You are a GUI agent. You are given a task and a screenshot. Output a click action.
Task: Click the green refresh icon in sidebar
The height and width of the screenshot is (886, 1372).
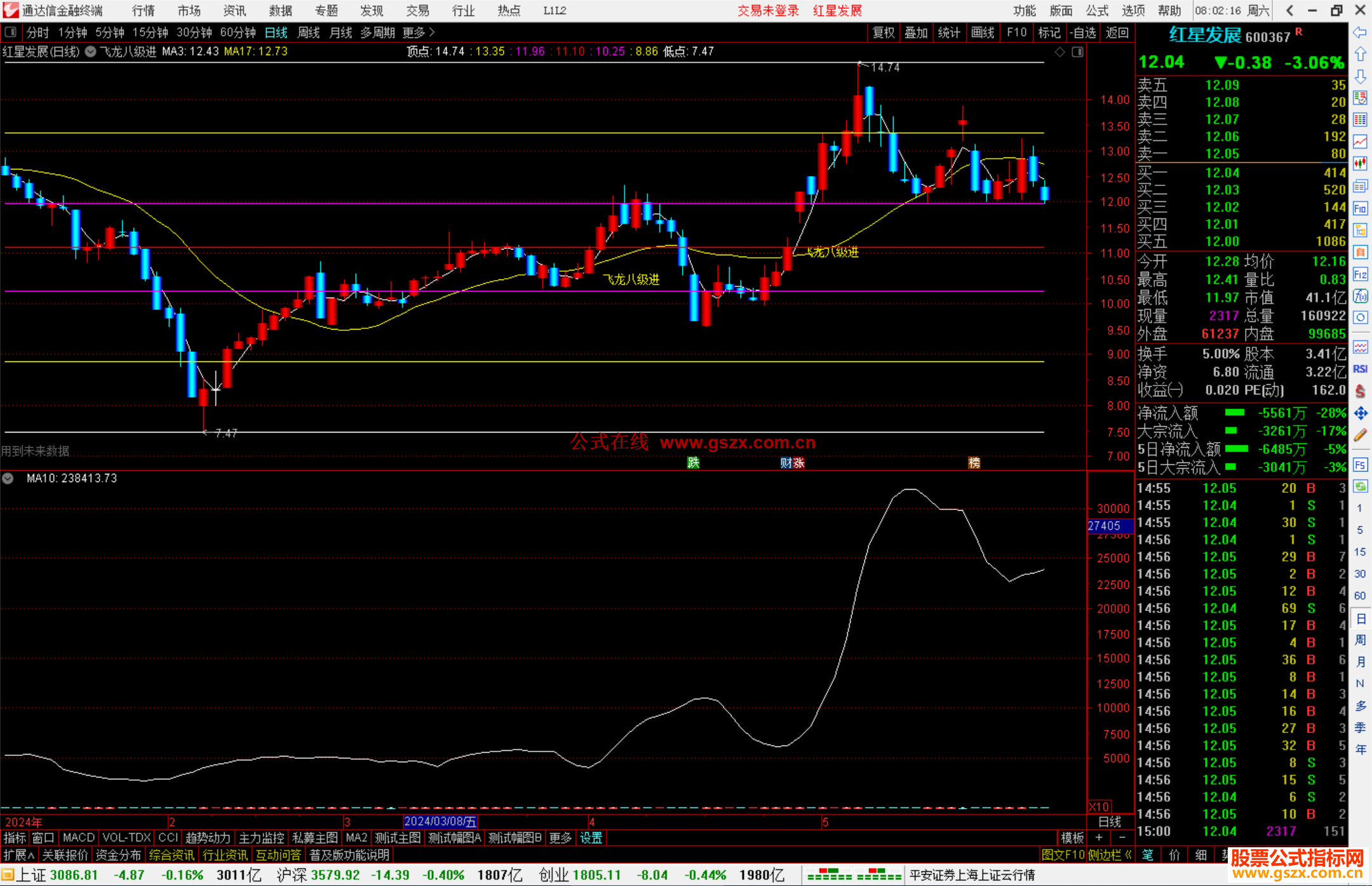[1360, 487]
